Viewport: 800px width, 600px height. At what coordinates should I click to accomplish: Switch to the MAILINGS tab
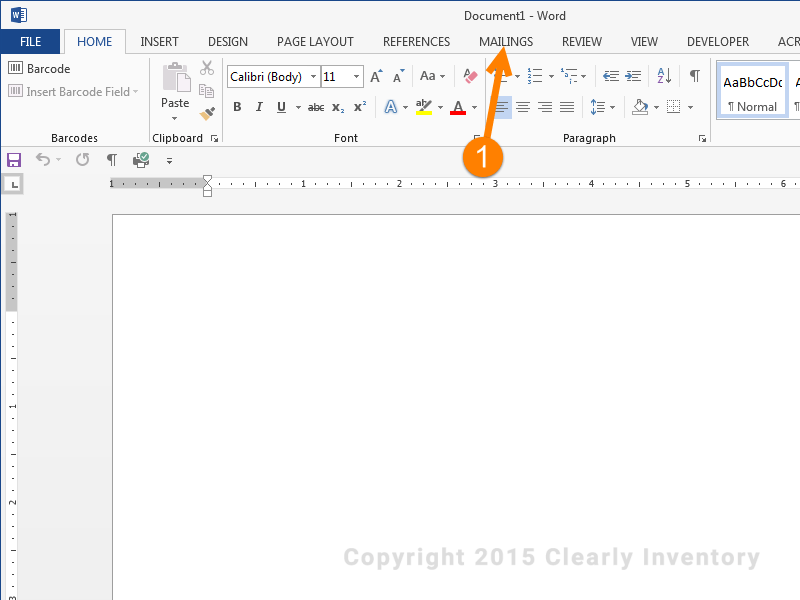coord(506,42)
